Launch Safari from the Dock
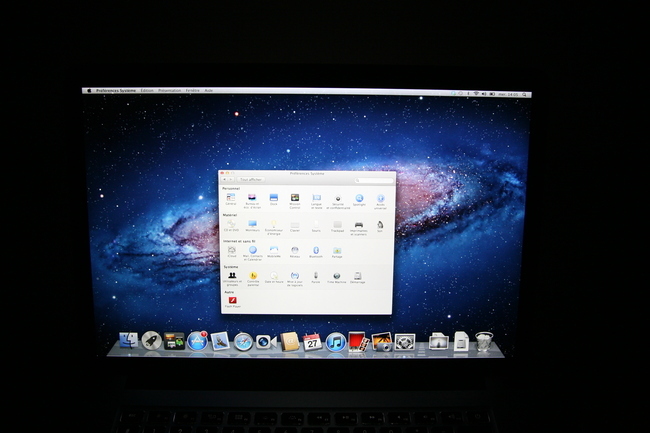The height and width of the screenshot is (433, 650). [x=243, y=342]
